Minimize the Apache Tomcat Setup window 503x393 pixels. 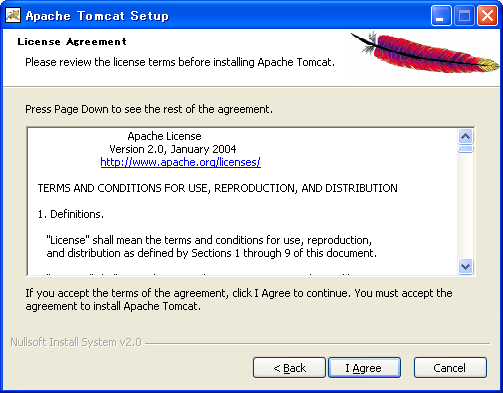coord(441,15)
